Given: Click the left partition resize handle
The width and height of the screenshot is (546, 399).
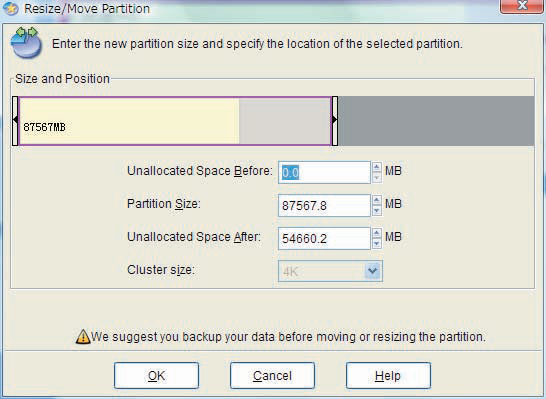Looking at the screenshot, I should [x=15, y=121].
